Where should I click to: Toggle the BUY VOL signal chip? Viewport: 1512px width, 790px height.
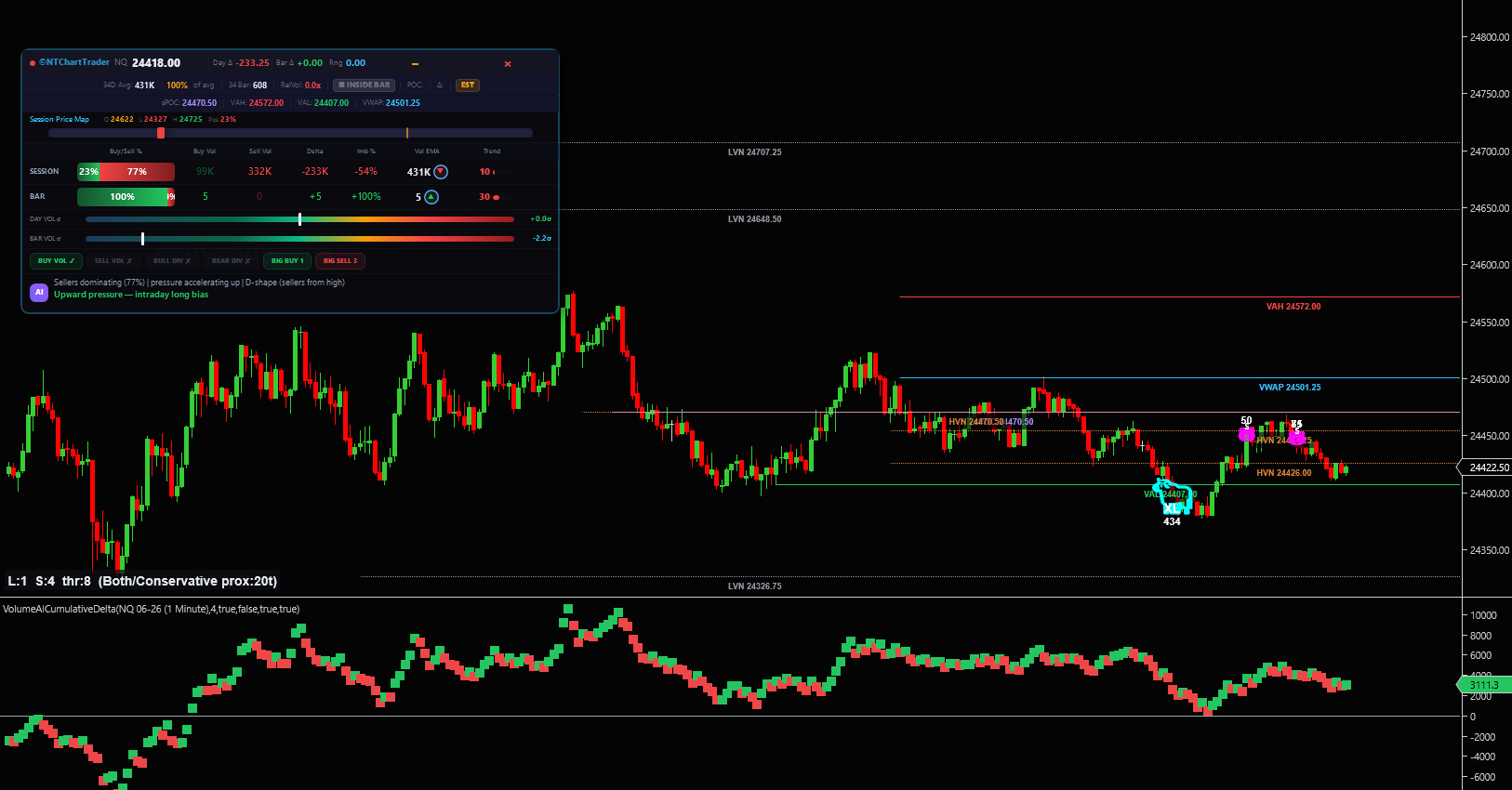click(57, 261)
